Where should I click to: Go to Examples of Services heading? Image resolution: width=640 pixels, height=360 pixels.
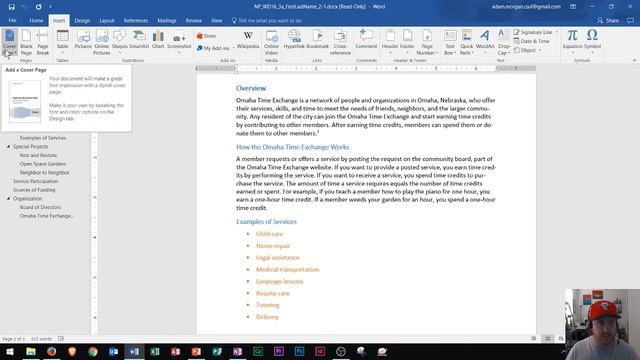pyautogui.click(x=43, y=138)
